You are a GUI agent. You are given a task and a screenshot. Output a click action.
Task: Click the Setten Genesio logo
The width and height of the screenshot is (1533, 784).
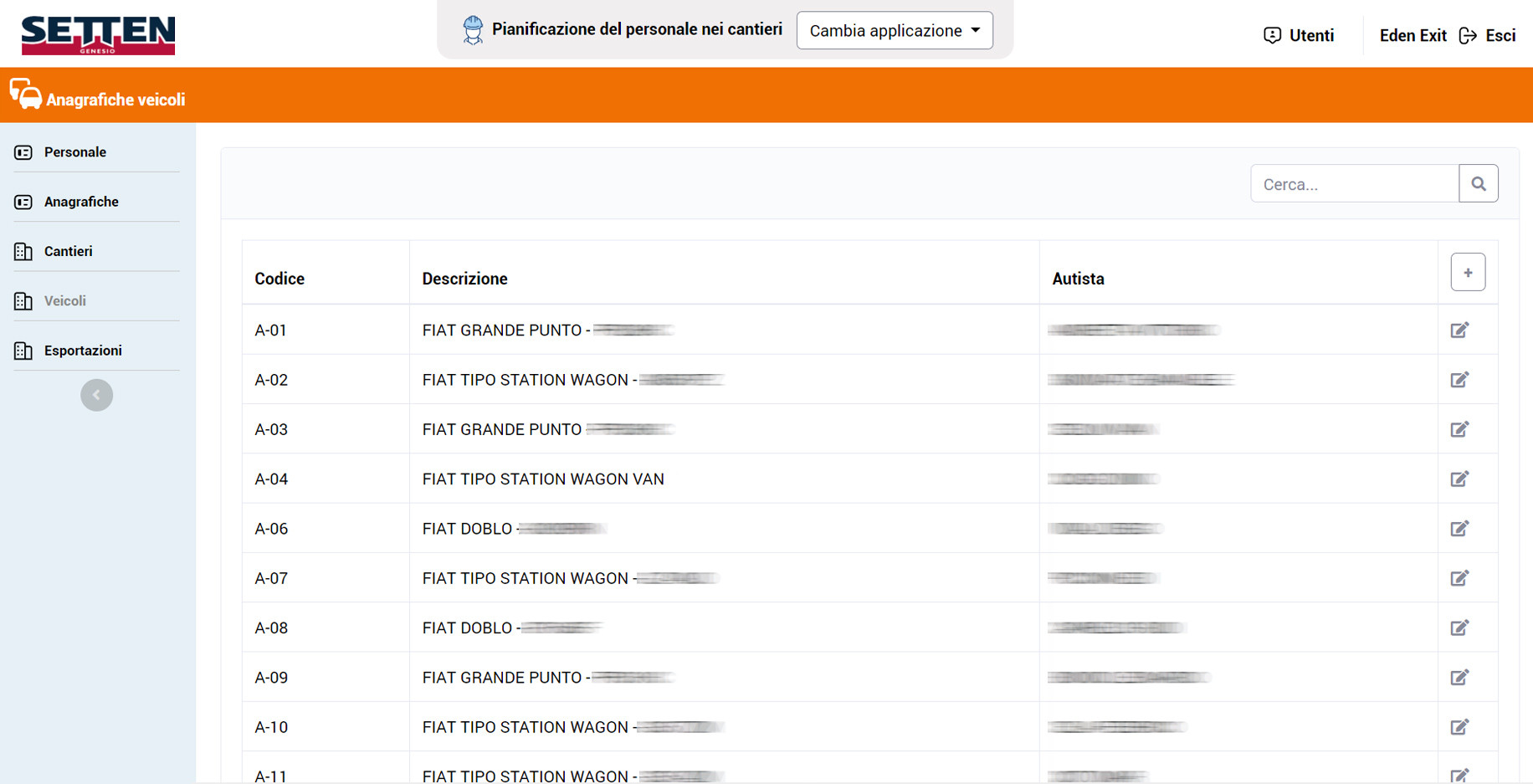coord(98,34)
